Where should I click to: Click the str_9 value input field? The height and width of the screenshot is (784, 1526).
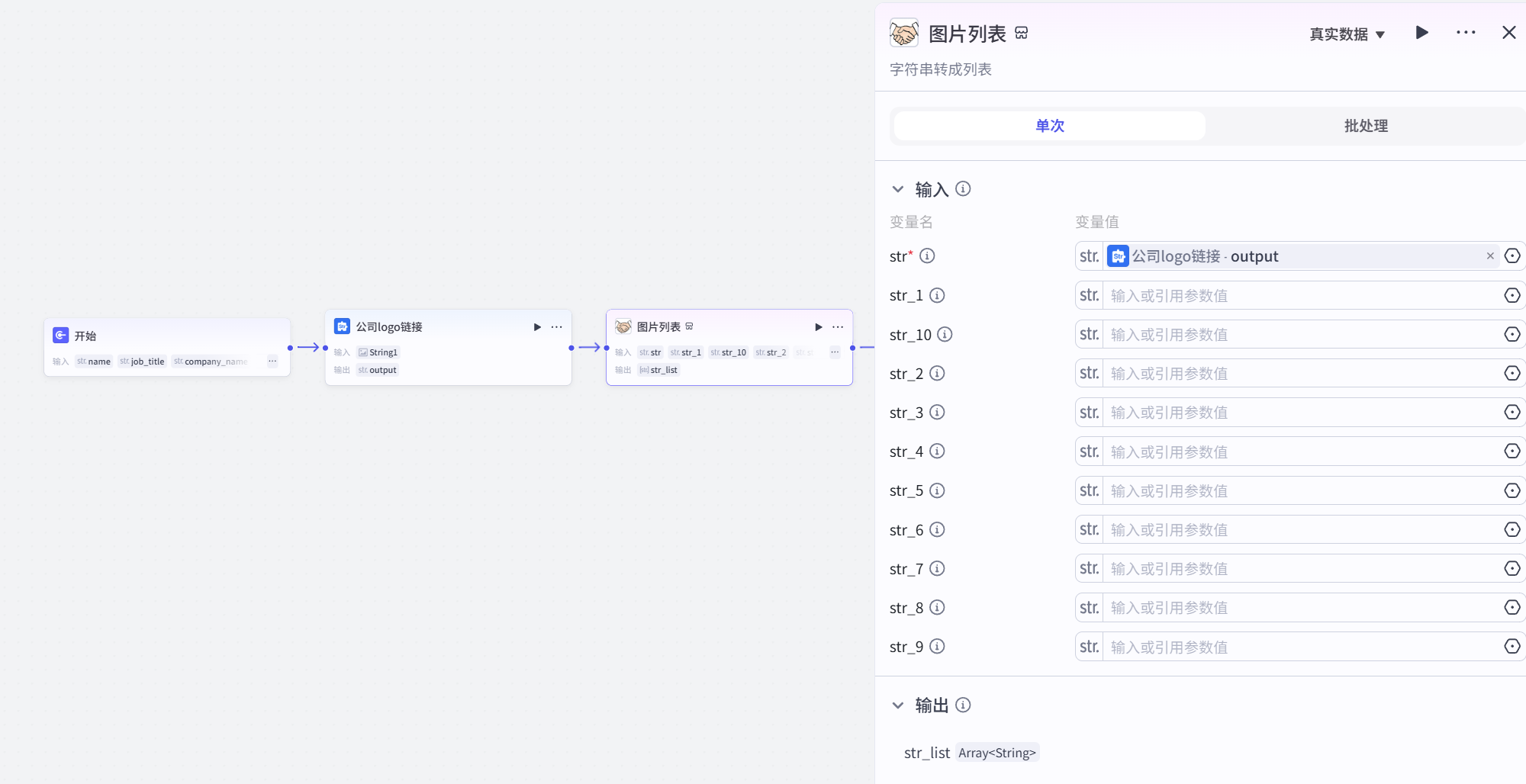1302,647
